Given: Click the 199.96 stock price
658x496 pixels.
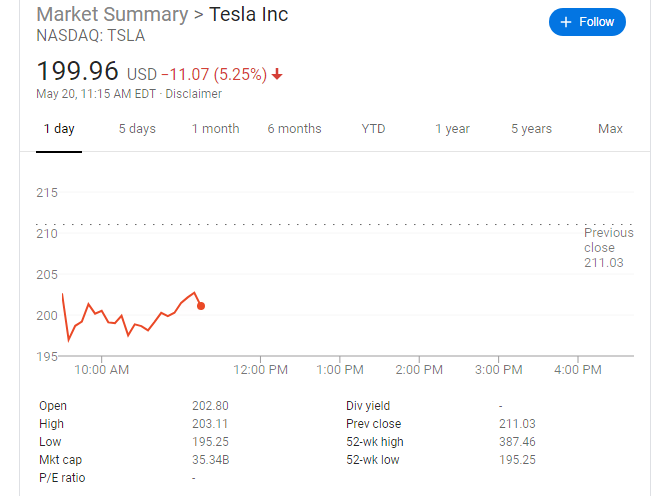Looking at the screenshot, I should [77, 72].
